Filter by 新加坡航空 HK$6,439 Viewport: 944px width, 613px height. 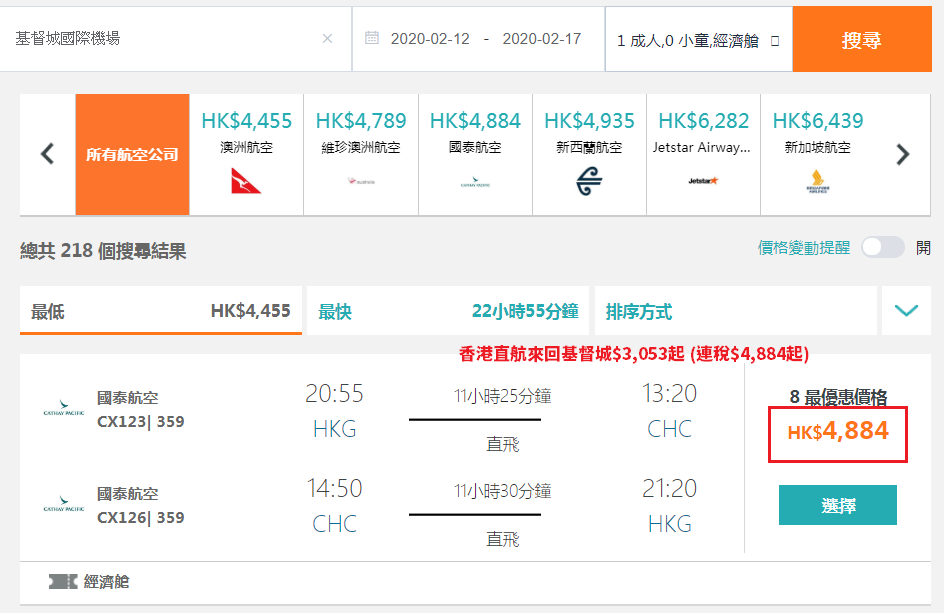pos(818,154)
